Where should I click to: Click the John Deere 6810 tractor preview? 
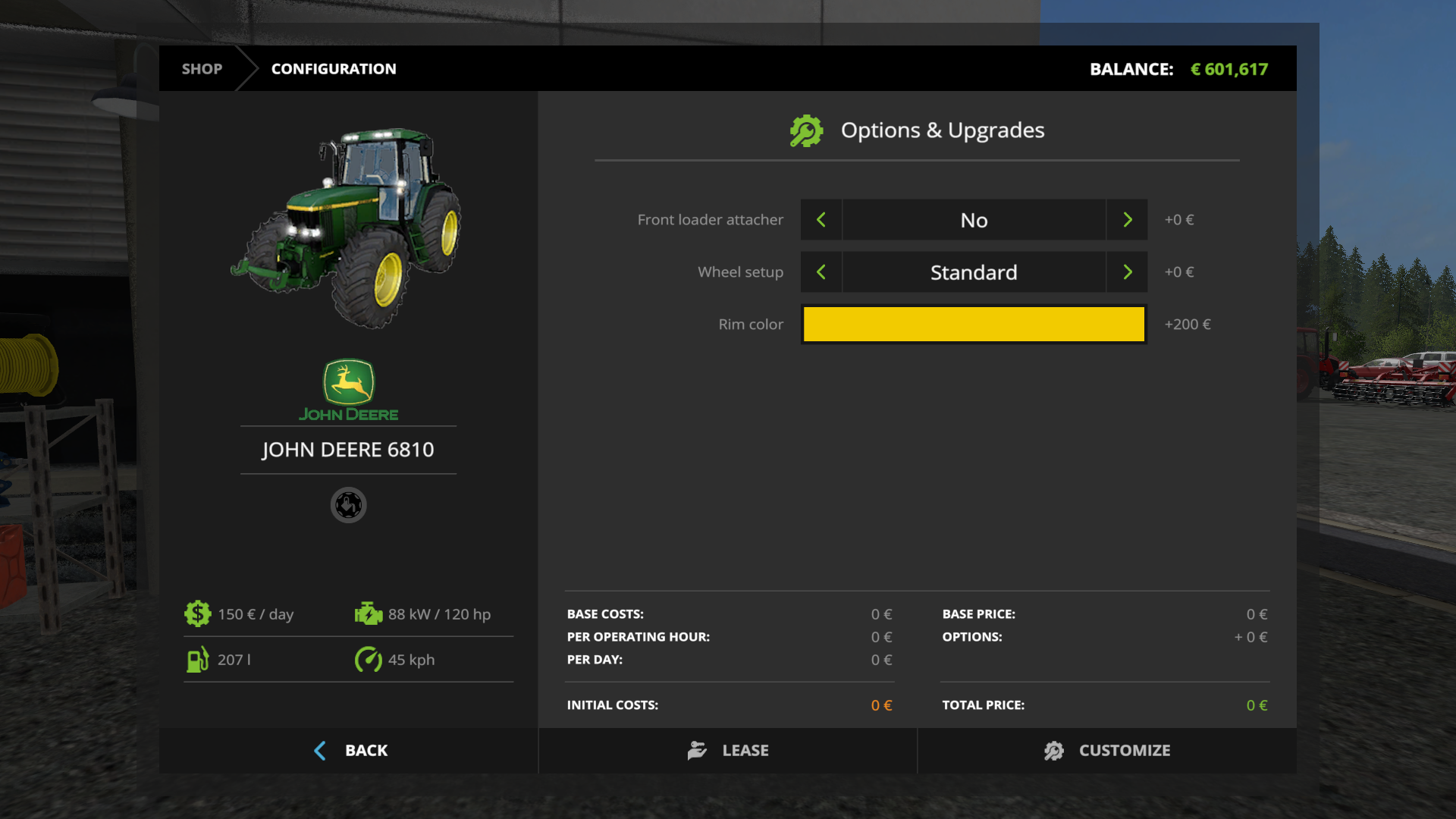click(x=349, y=227)
